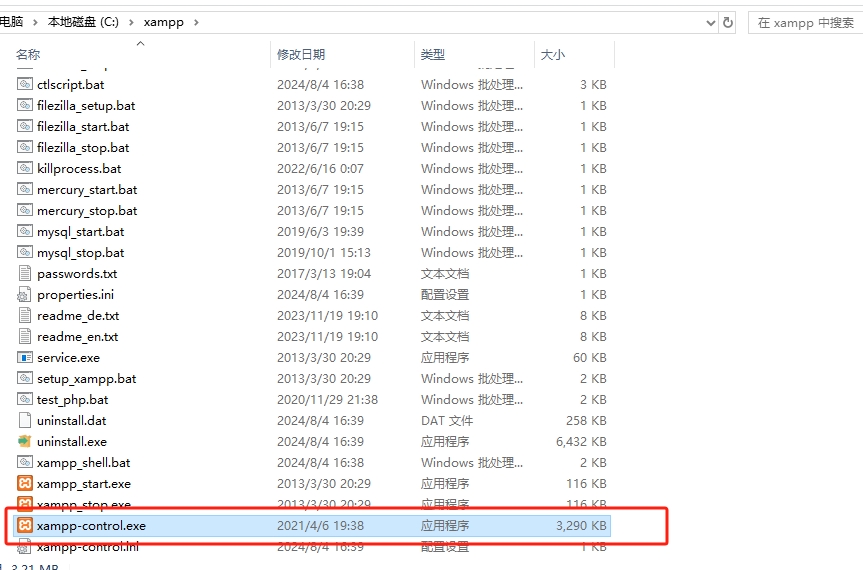Screen dimensions: 863x570
Task: Expand chevron after xampp in path
Action: [x=196, y=23]
